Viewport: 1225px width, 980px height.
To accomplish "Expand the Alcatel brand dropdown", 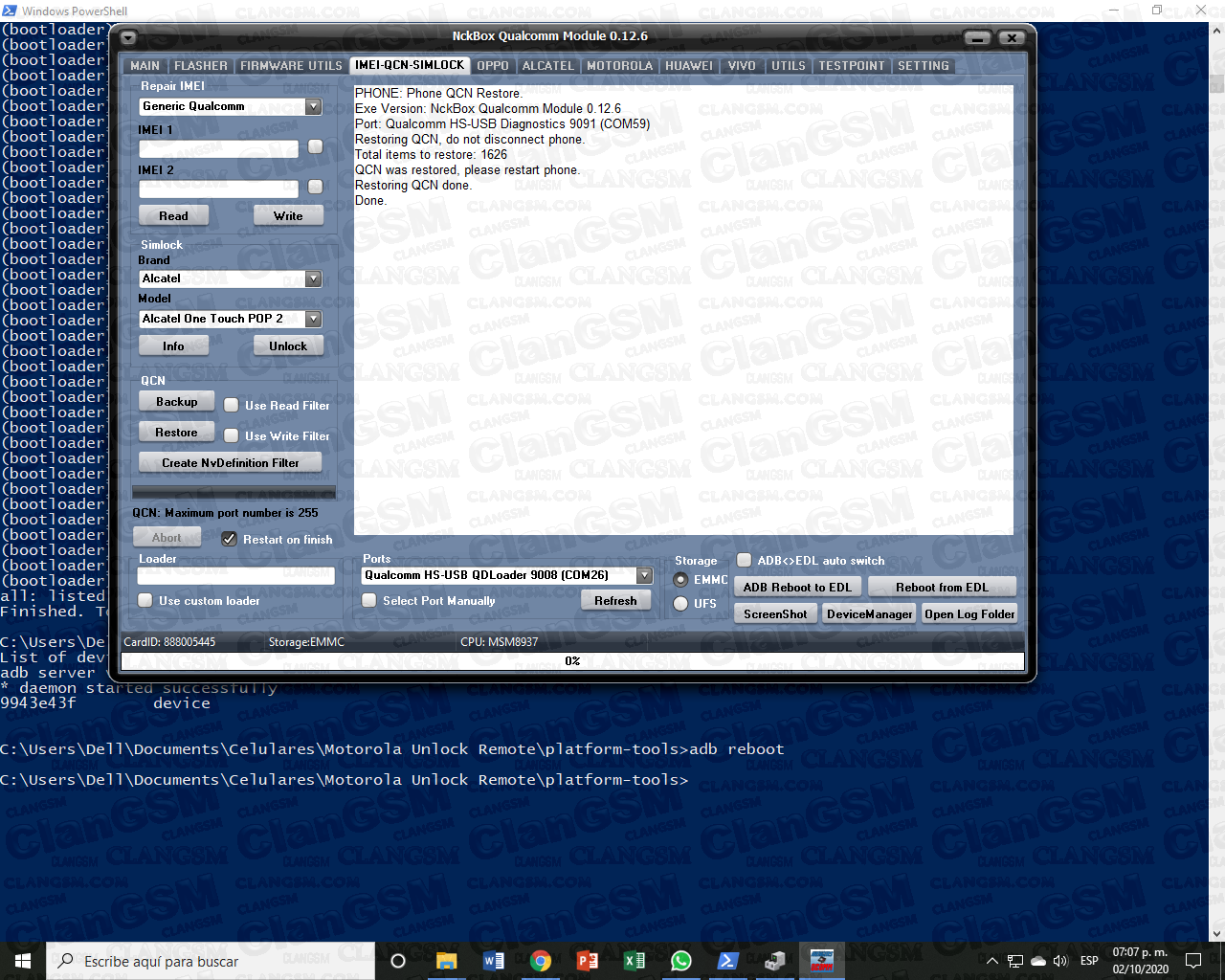I will tap(314, 278).
